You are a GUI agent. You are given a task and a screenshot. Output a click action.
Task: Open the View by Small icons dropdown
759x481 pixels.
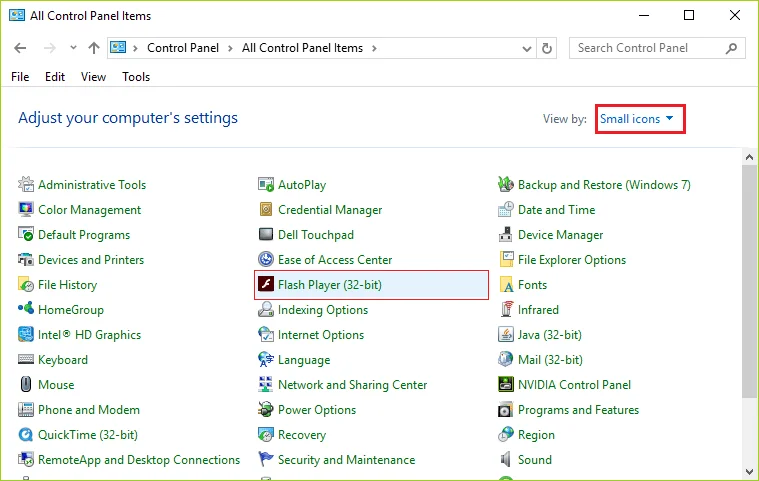point(637,119)
